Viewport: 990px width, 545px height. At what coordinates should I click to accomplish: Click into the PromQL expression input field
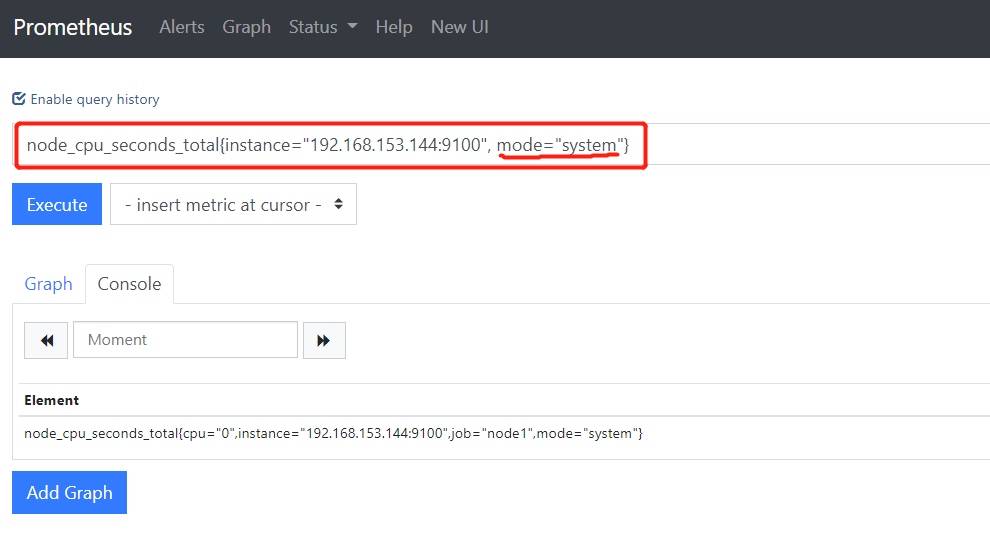[501, 145]
